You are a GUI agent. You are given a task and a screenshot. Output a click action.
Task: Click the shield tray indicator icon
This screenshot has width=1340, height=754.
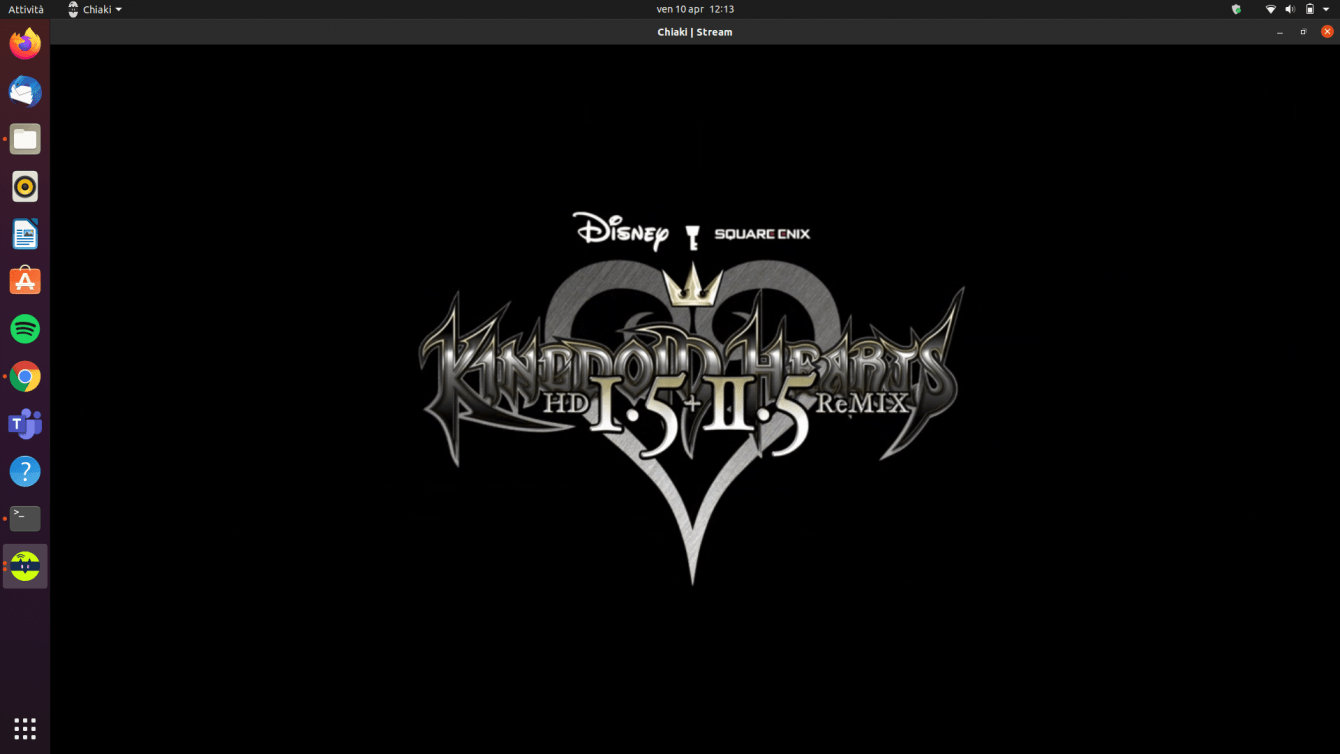[x=1237, y=9]
